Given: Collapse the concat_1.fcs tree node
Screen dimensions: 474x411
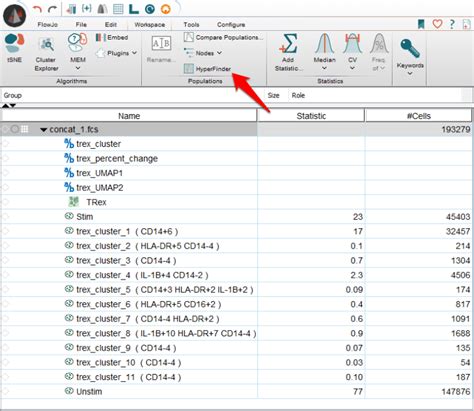Looking at the screenshot, I should (43, 130).
